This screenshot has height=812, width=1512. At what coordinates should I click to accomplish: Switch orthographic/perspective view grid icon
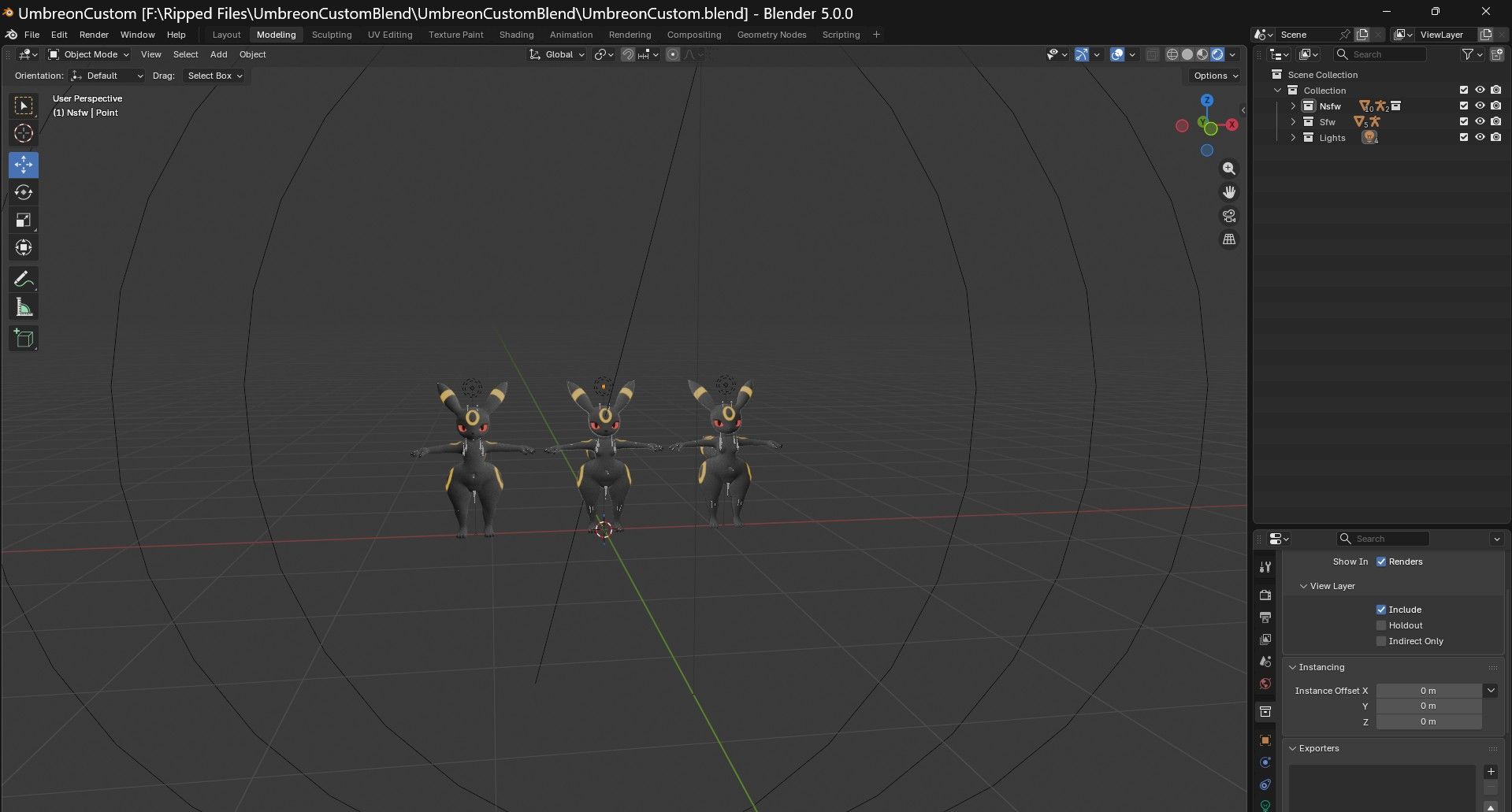(x=1229, y=239)
